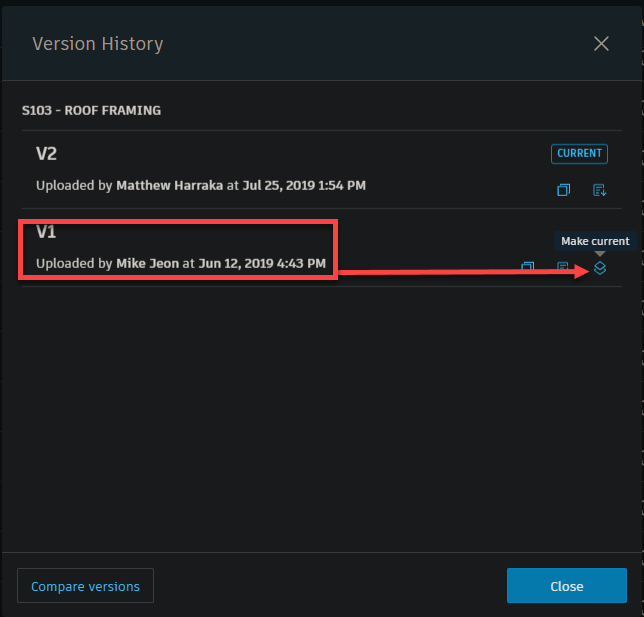The image size is (644, 617).
Task: Click the Jun 12, 2019 4:43 PM timestamp
Action: [262, 263]
